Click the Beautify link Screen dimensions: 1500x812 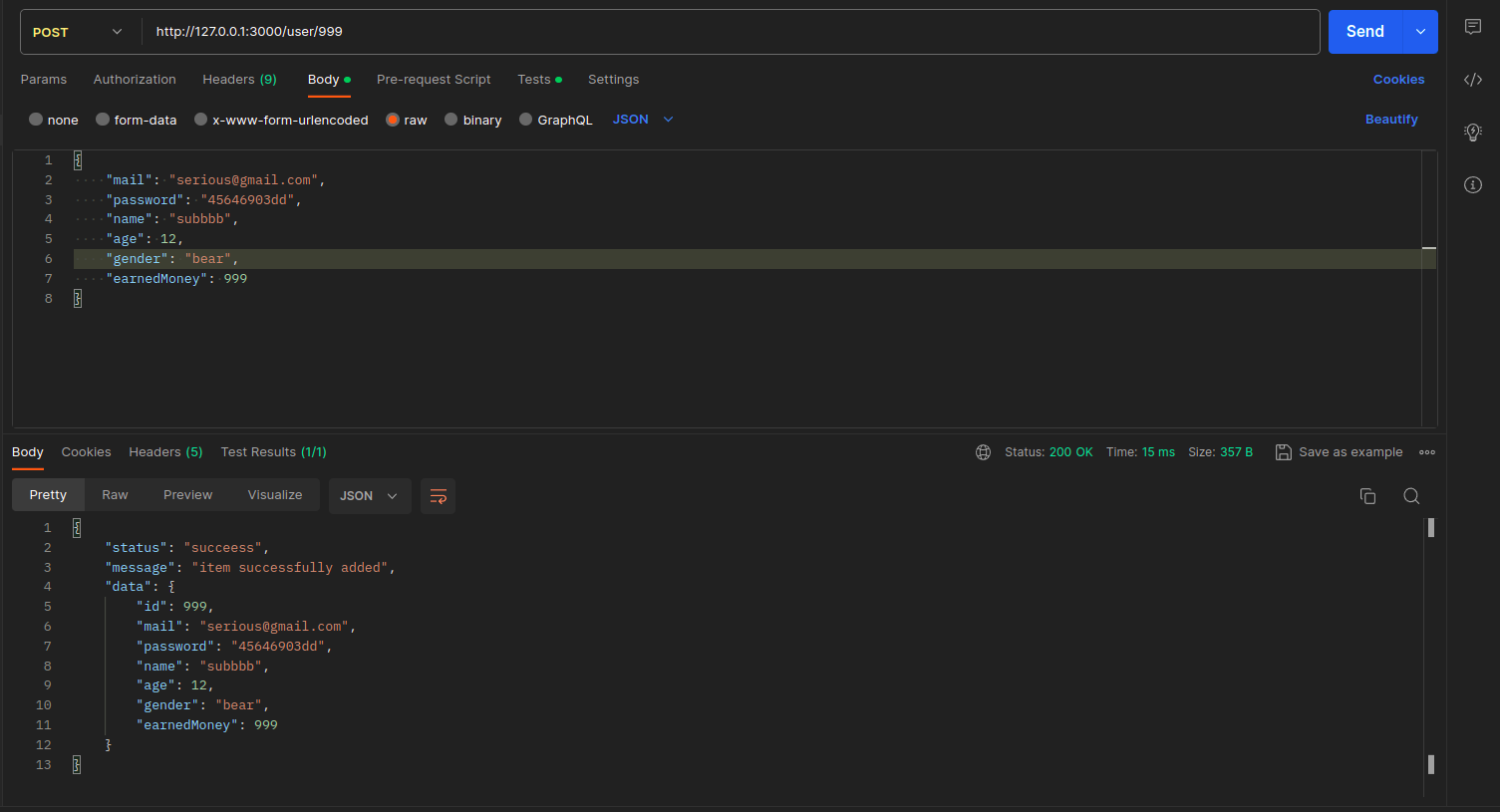click(1390, 120)
